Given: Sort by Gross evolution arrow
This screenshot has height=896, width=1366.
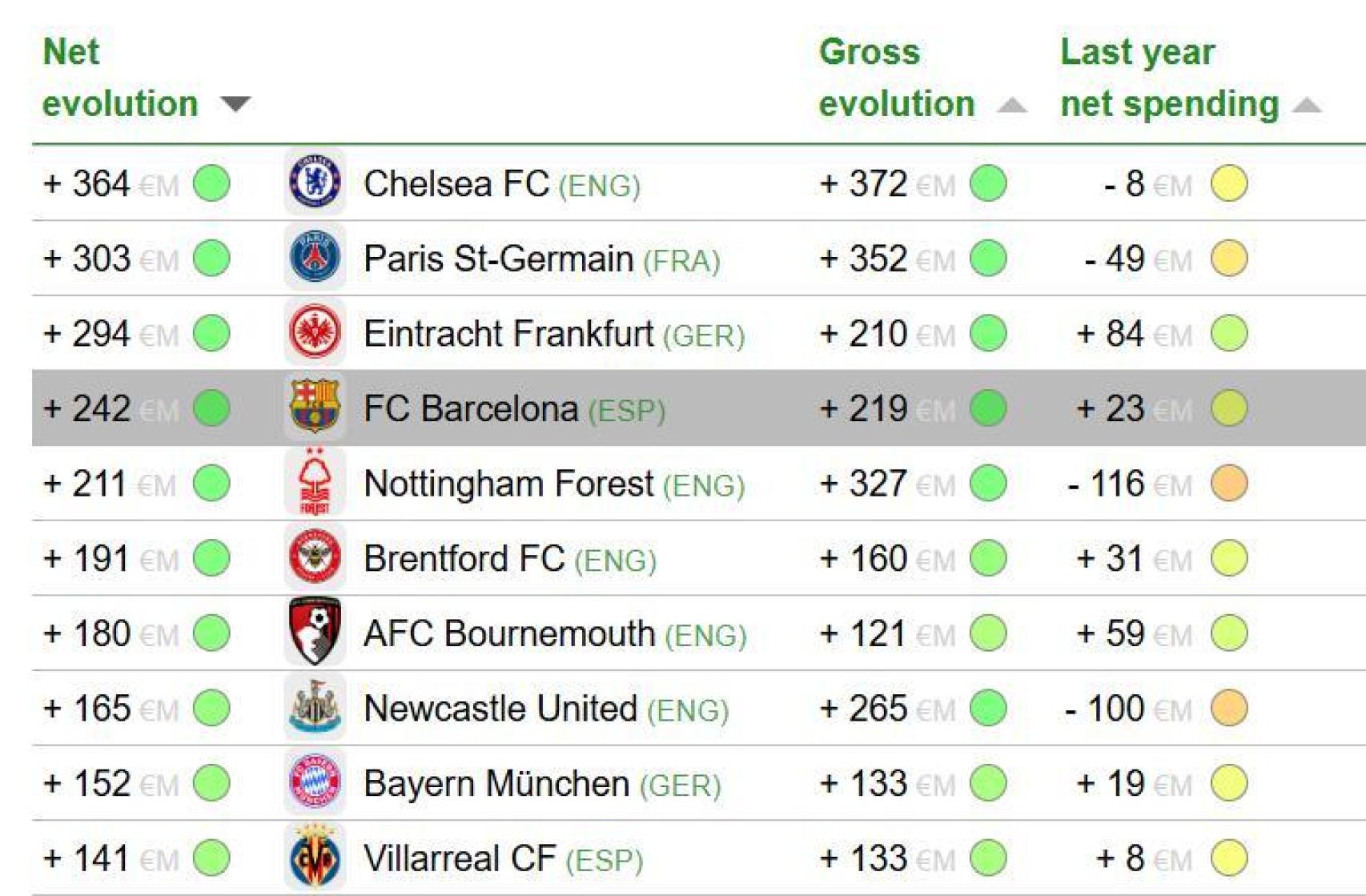Looking at the screenshot, I should [1012, 105].
